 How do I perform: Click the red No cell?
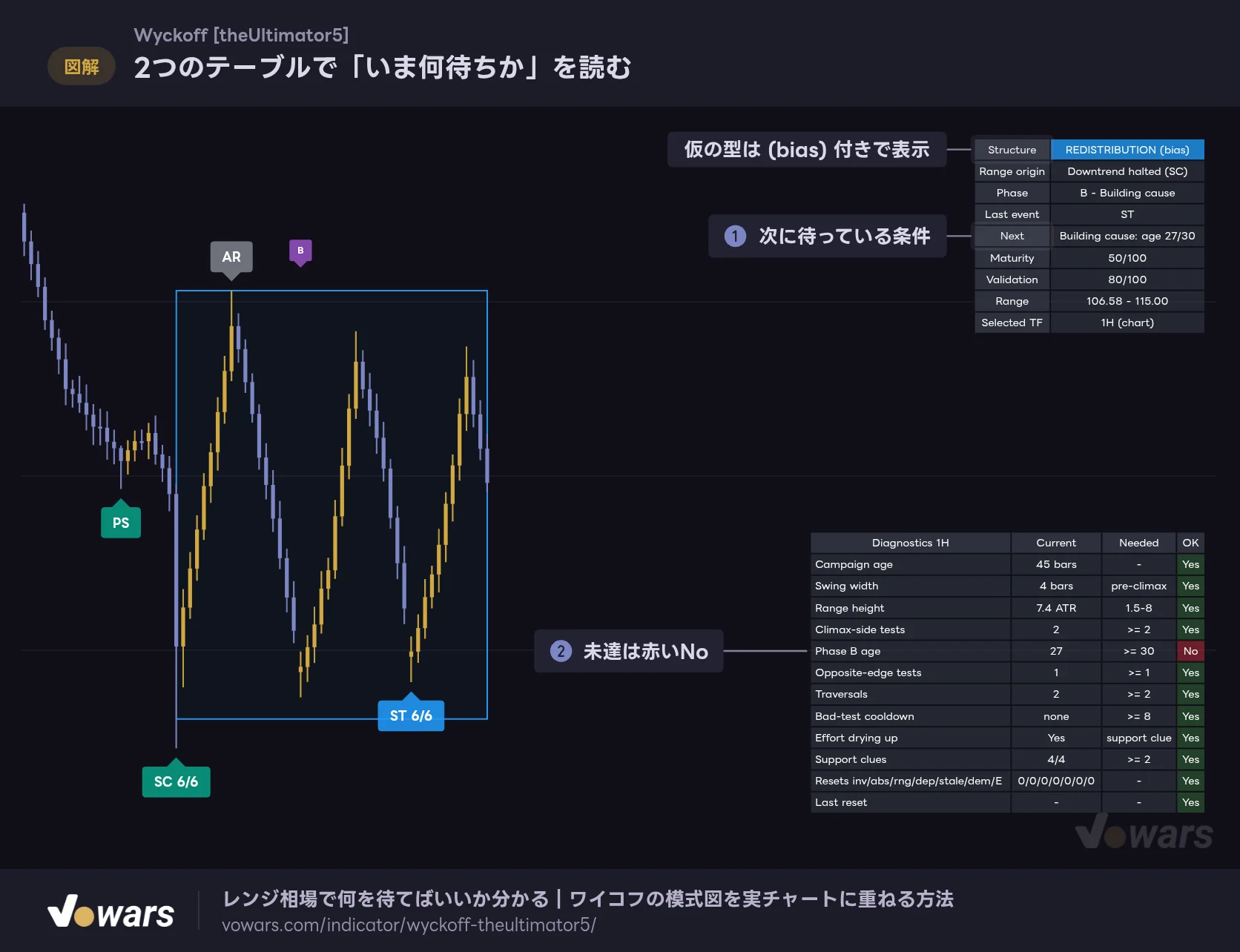[x=1190, y=651]
